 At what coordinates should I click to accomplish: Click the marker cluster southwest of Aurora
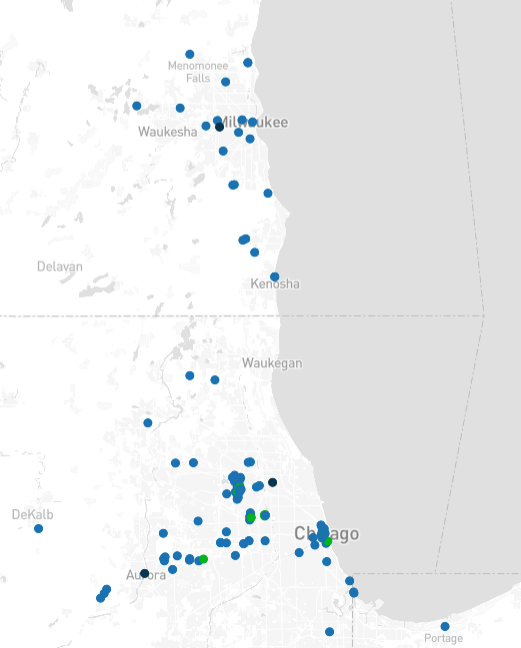pyautogui.click(x=103, y=594)
